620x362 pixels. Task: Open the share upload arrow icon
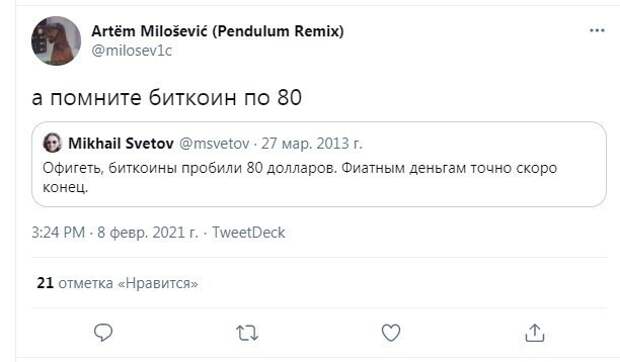(535, 332)
